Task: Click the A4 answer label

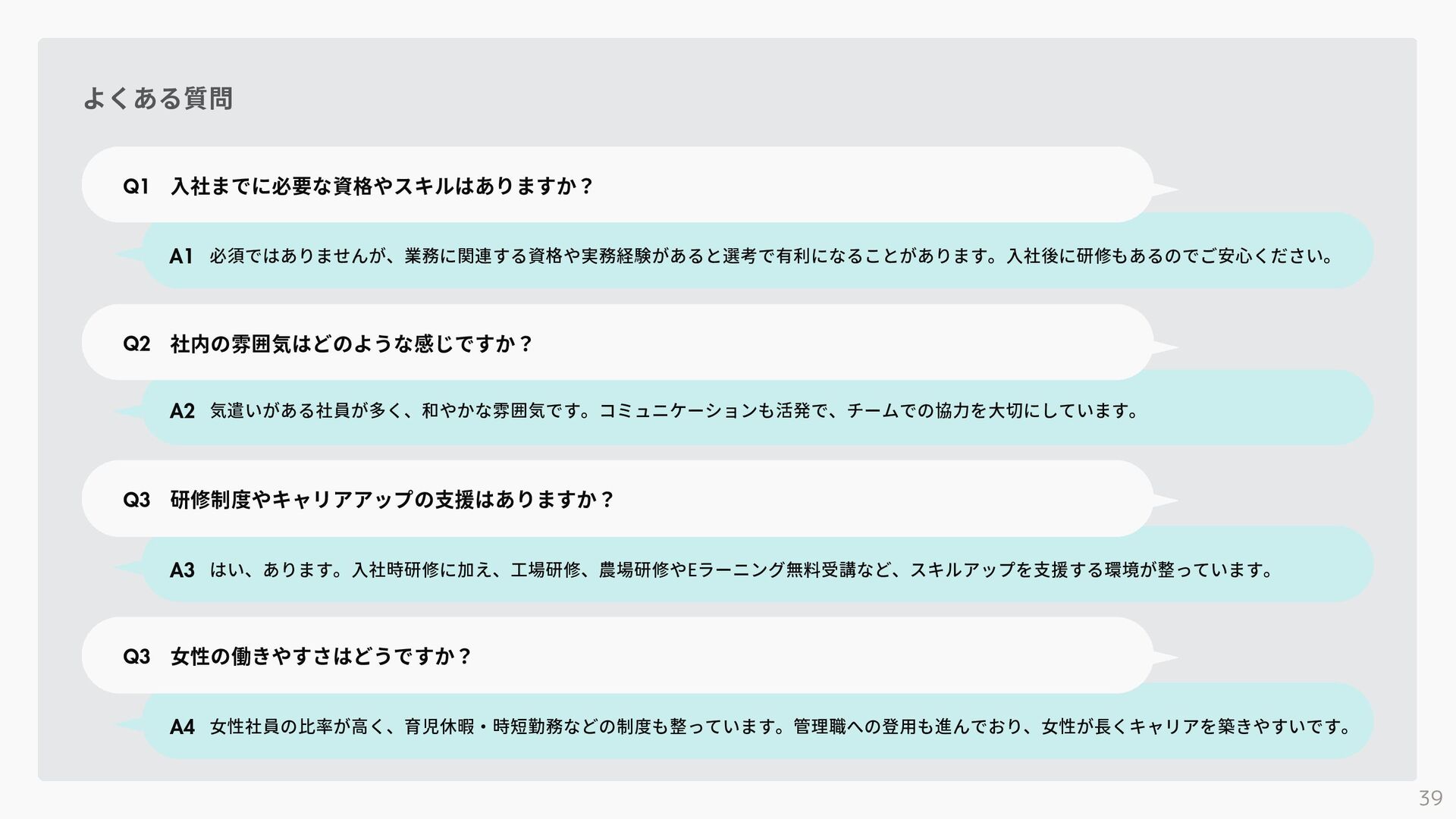Action: [182, 728]
